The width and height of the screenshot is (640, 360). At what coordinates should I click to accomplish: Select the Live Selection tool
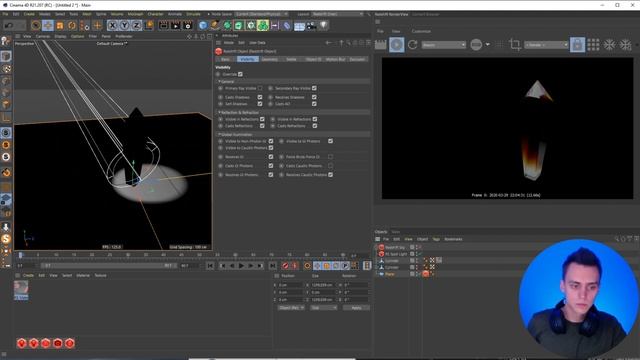(36, 26)
